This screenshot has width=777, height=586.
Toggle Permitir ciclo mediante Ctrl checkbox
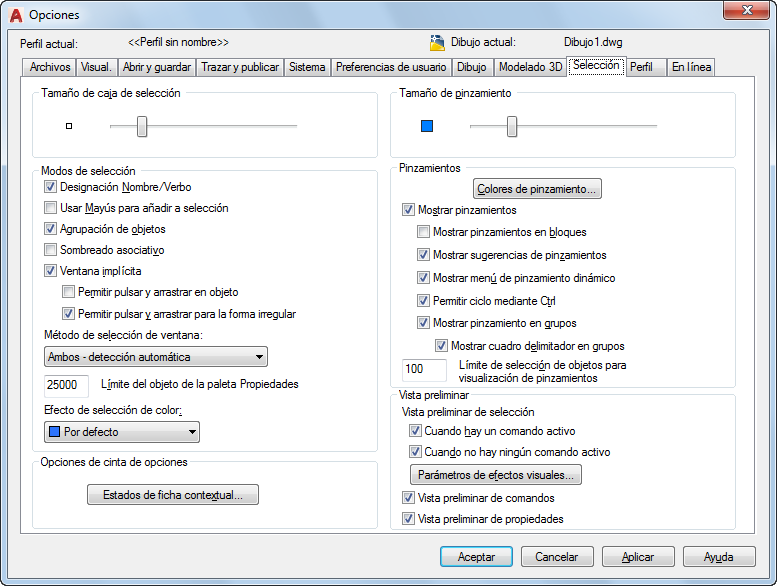point(423,301)
